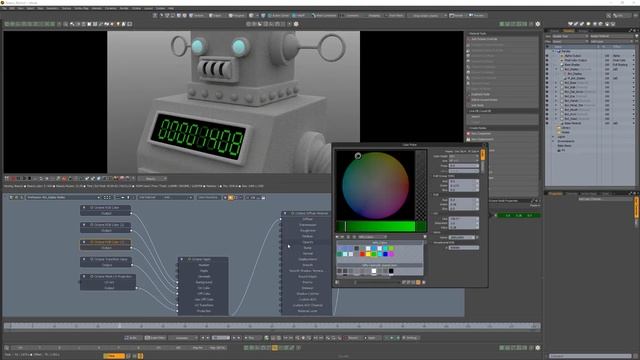Viewport: 640px width, 360px height.
Task: Select the Octane Mesh UV Projection node header
Action: pos(108,276)
